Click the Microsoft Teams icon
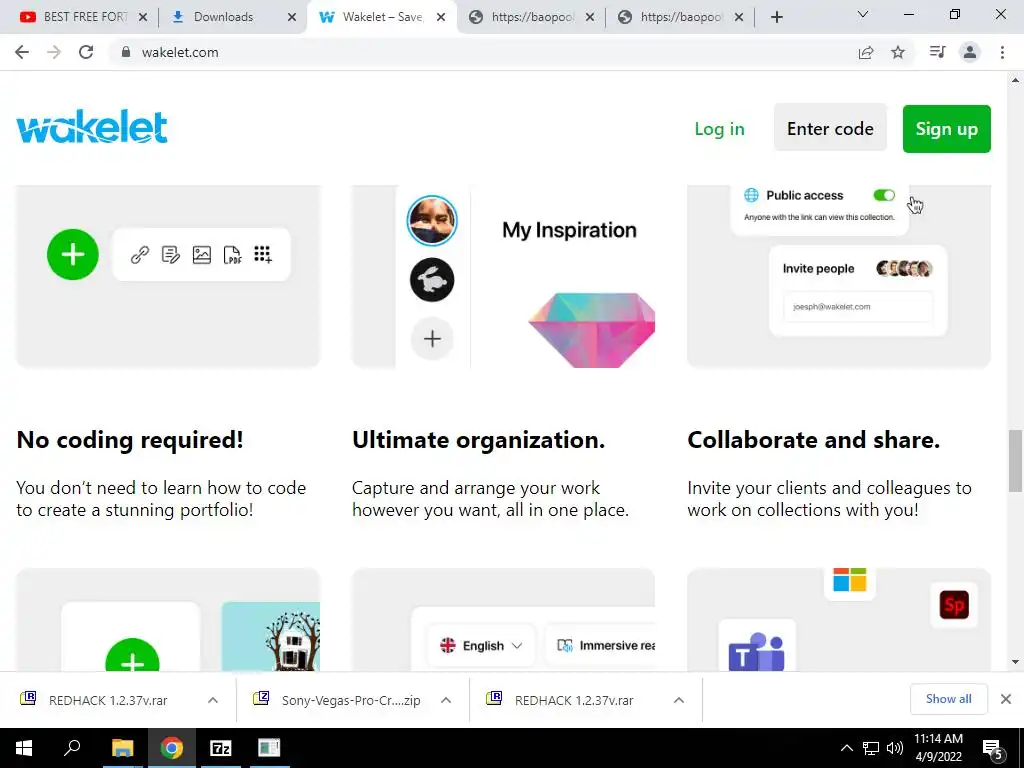 point(756,652)
